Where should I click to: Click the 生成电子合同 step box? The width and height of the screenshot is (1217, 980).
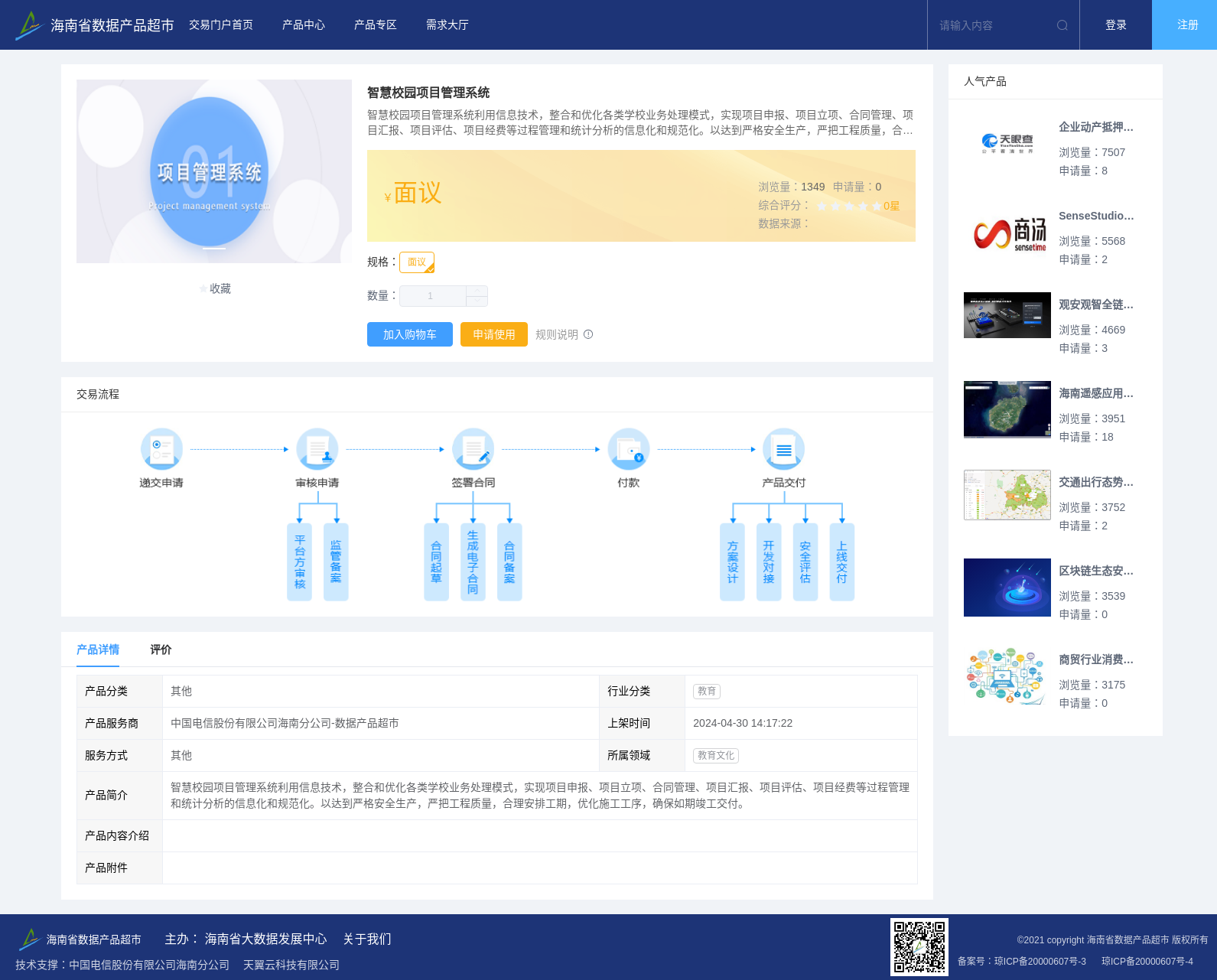[x=473, y=562]
